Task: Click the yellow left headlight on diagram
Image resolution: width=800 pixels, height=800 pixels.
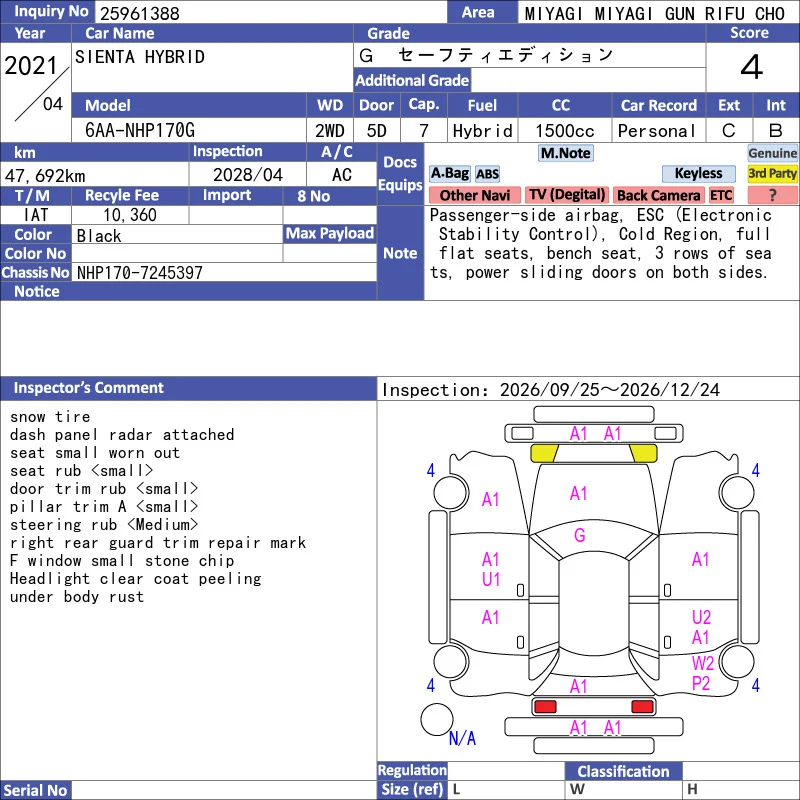Action: click(x=544, y=453)
